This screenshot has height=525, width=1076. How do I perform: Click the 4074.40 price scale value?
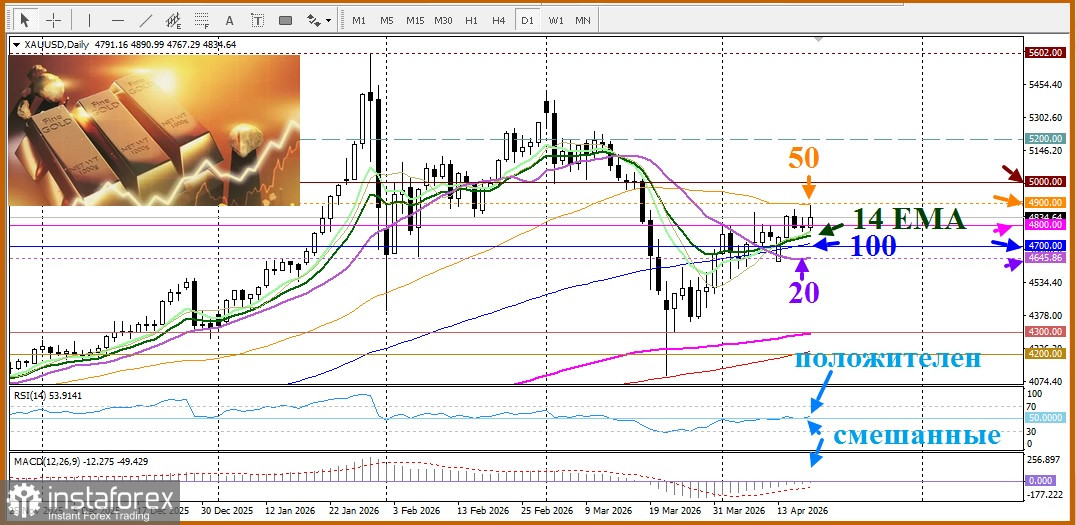pyautogui.click(x=1044, y=381)
